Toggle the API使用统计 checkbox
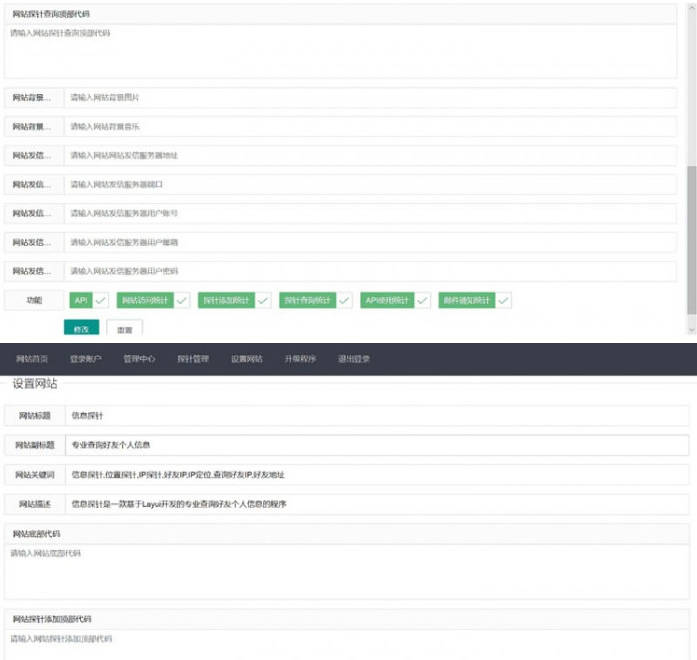Image resolution: width=697 pixels, height=660 pixels. pyautogui.click(x=395, y=300)
